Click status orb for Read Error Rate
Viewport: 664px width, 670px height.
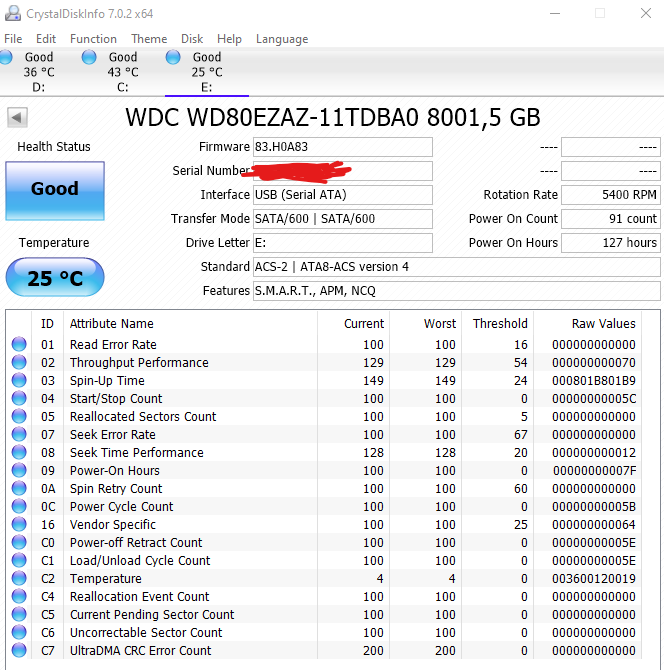pyautogui.click(x=19, y=344)
